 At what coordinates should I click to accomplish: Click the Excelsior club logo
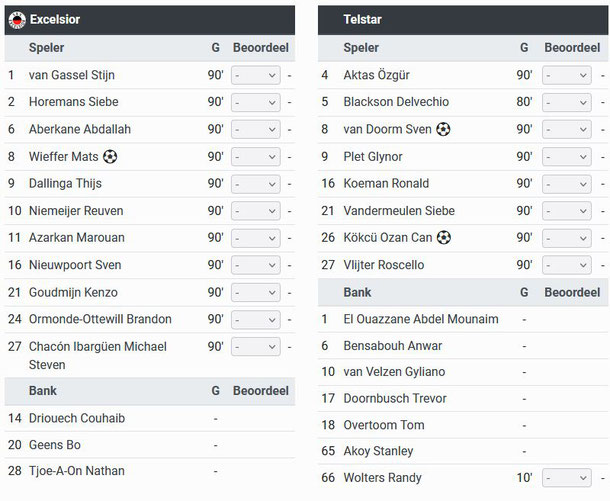[x=17, y=20]
